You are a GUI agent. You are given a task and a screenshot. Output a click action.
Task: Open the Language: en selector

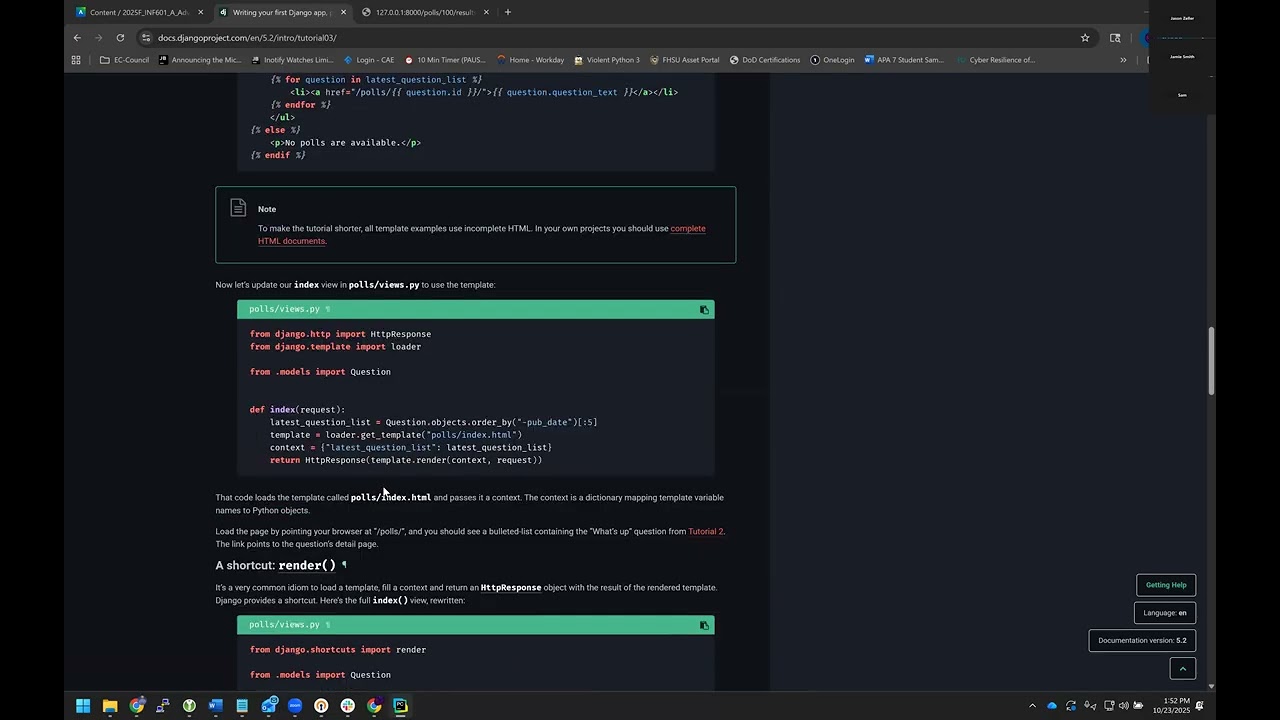1165,613
